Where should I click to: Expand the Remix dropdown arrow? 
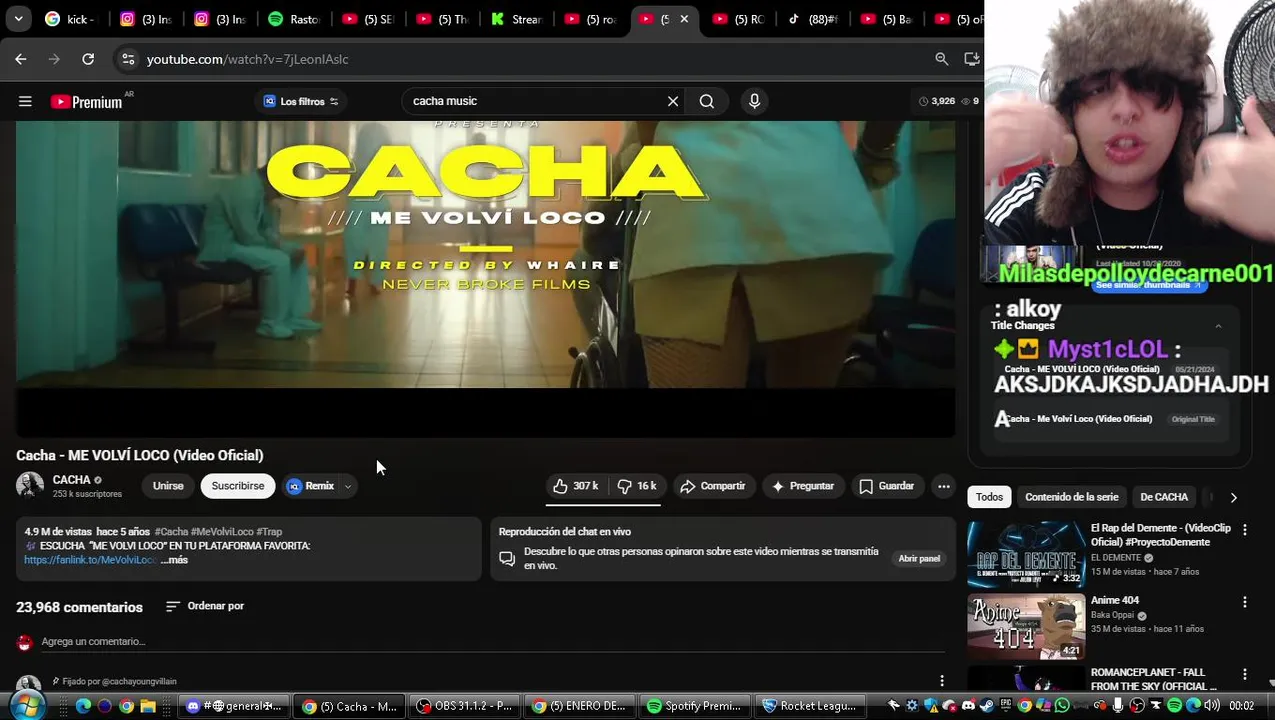347,487
